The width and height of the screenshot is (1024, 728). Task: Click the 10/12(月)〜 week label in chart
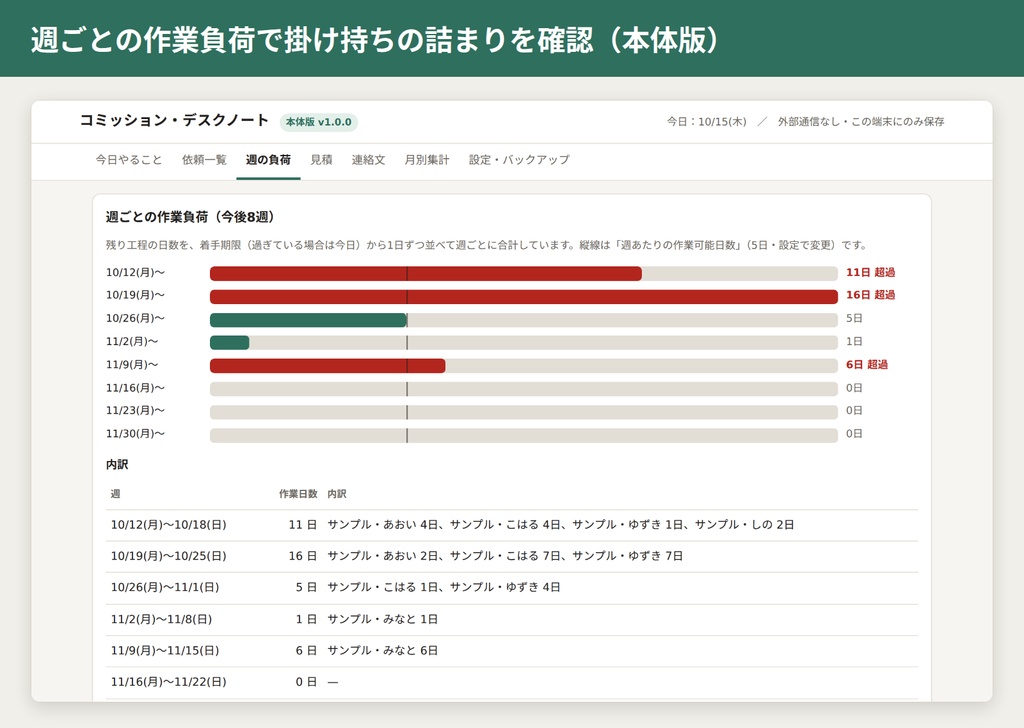coord(135,272)
